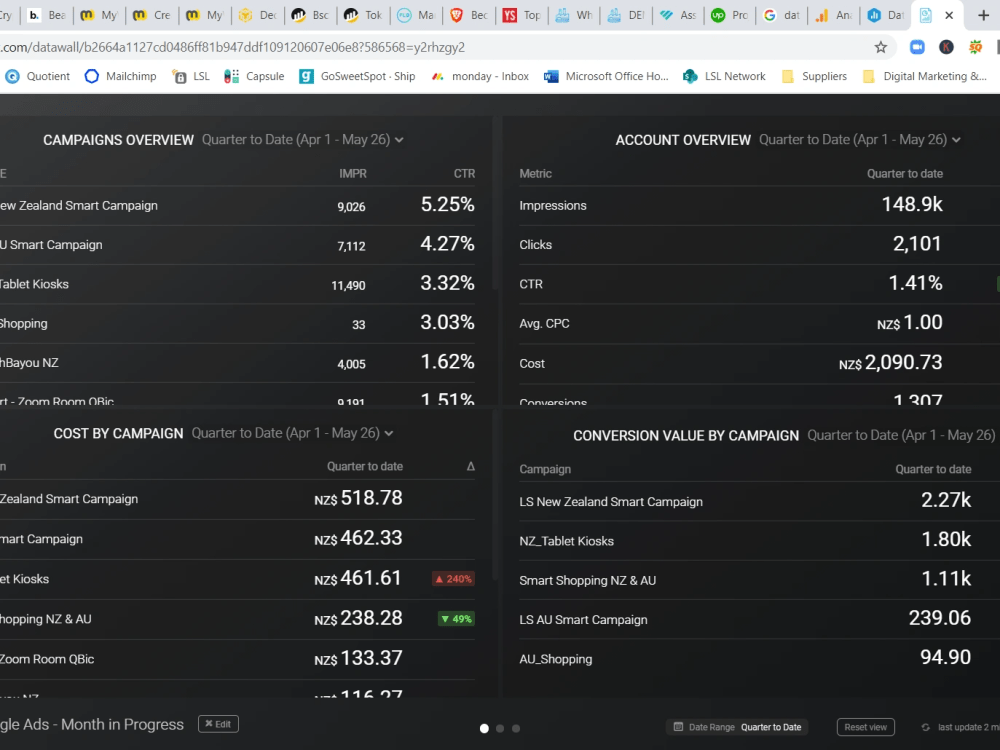The width and height of the screenshot is (1000, 750).
Task: Select the Impressions 148.9k value
Action: [x=912, y=205]
